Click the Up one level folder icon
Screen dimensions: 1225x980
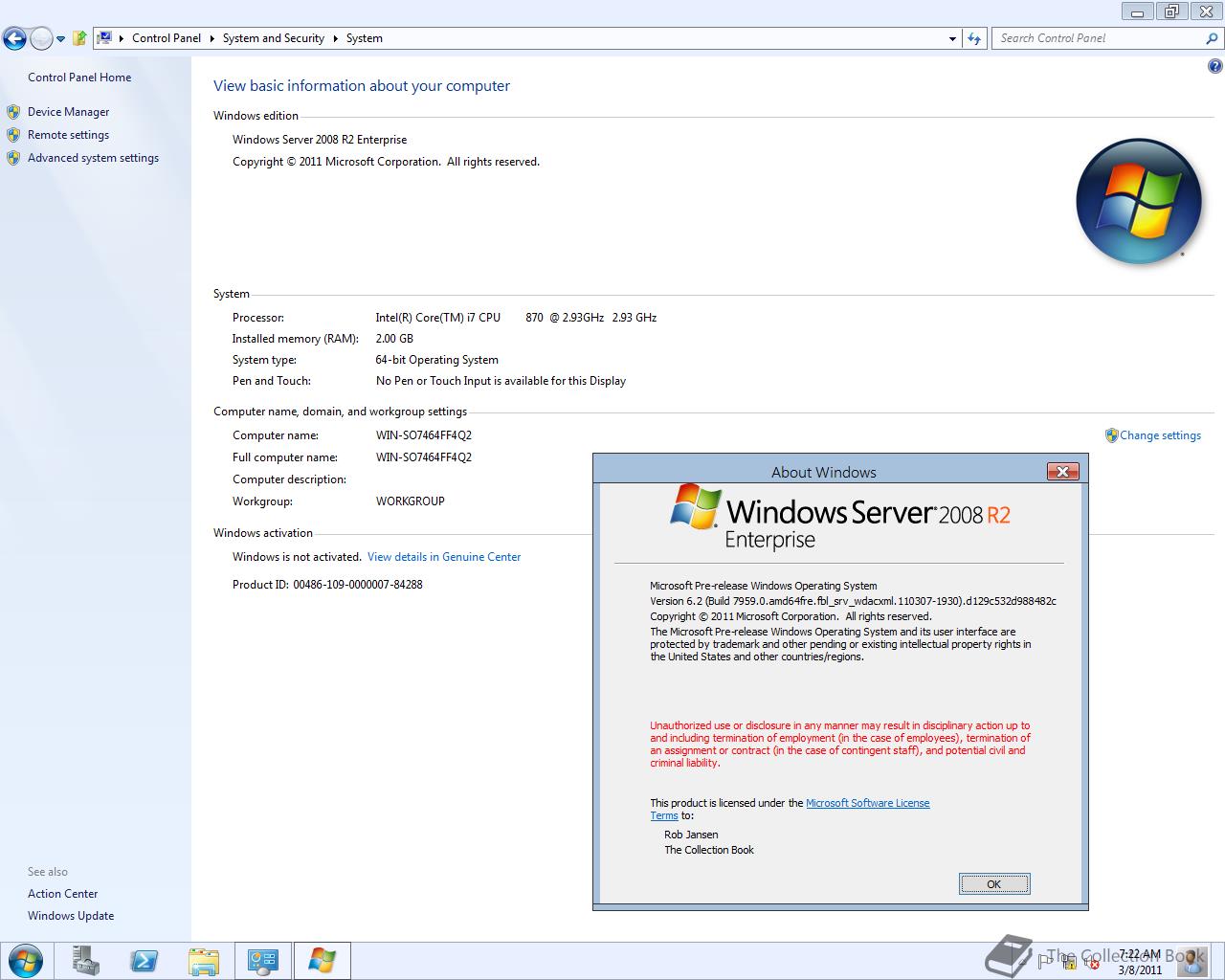(79, 38)
